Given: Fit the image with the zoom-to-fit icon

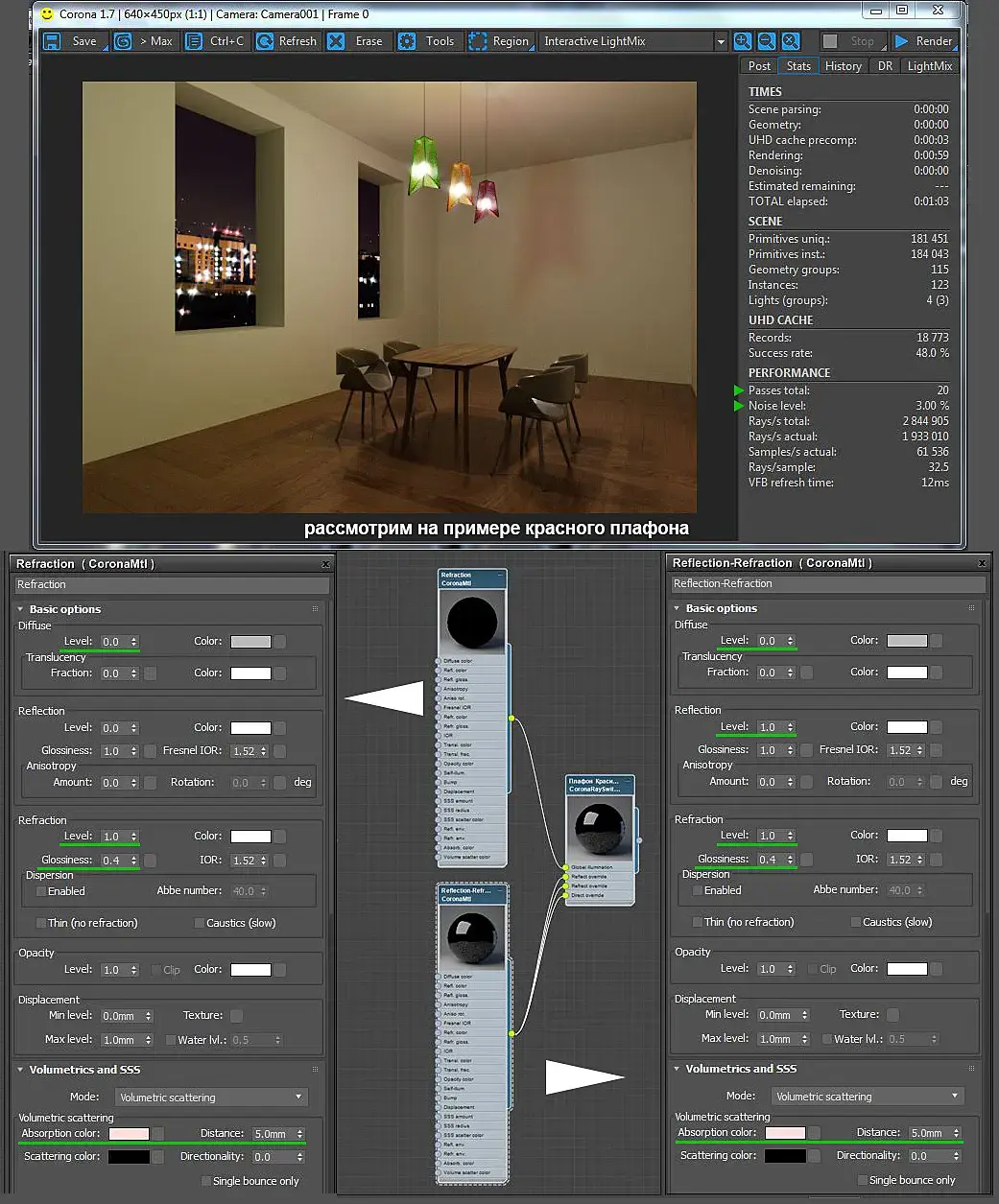Looking at the screenshot, I should tap(790, 41).
